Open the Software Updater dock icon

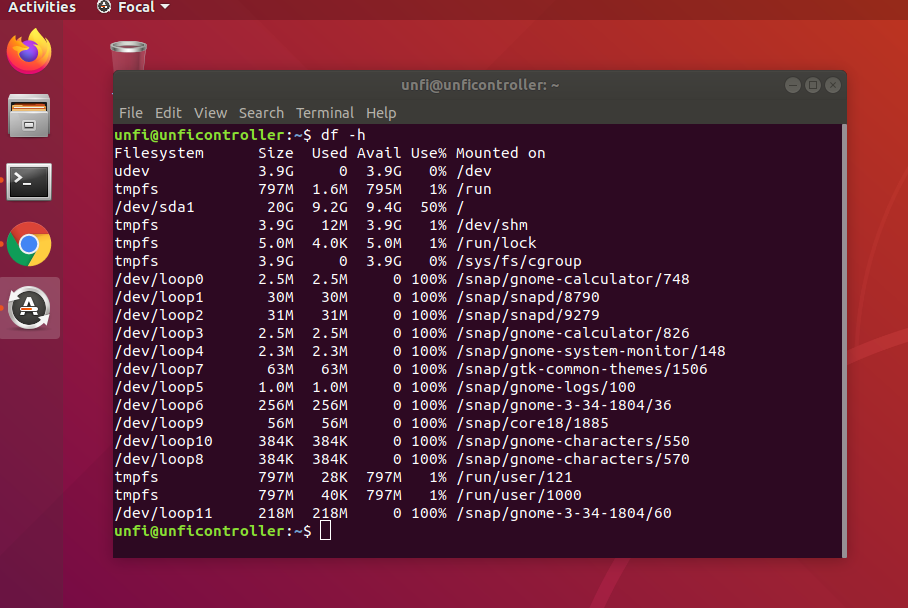(29, 308)
